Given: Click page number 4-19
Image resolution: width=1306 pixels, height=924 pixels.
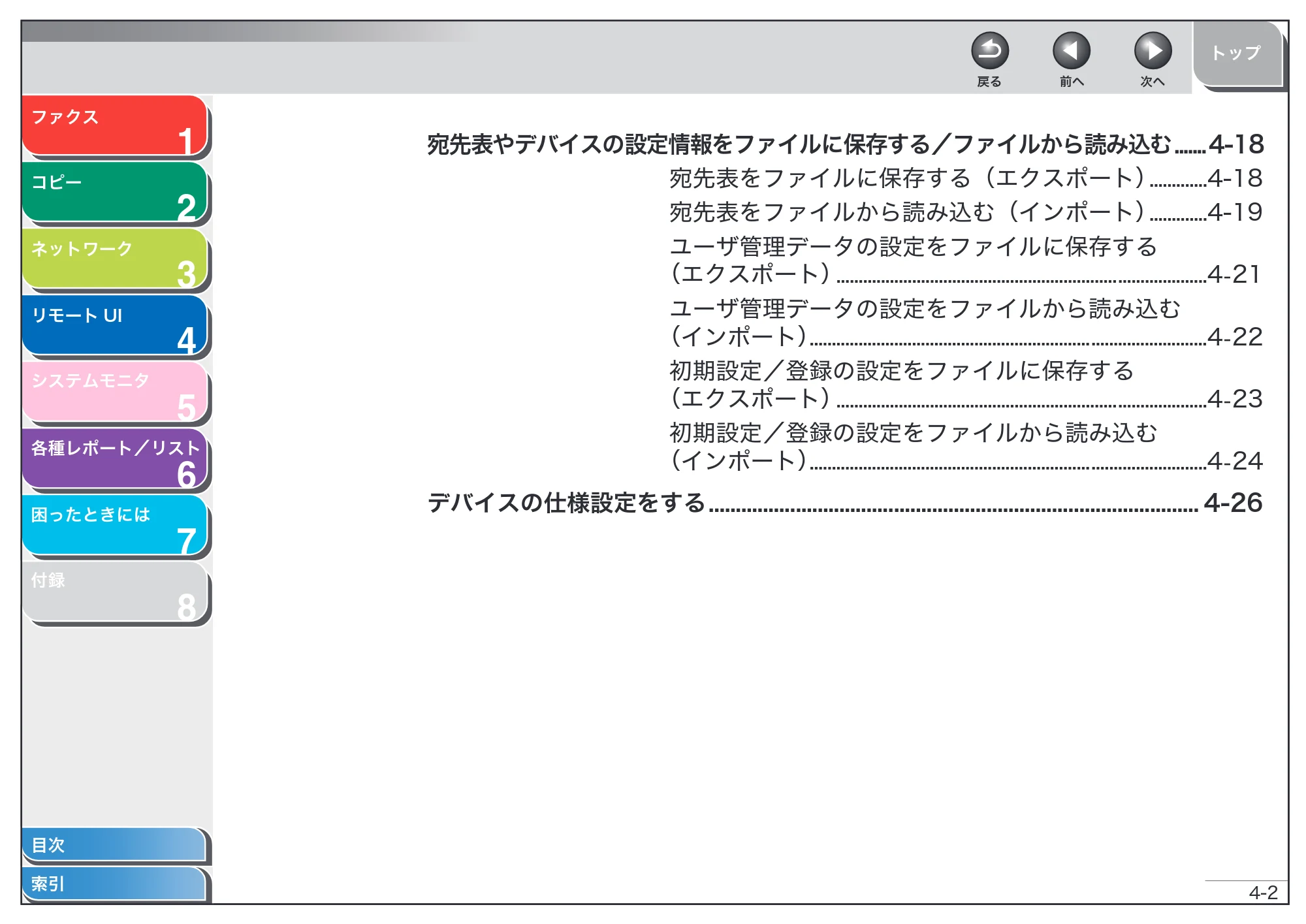Looking at the screenshot, I should pos(1235,212).
